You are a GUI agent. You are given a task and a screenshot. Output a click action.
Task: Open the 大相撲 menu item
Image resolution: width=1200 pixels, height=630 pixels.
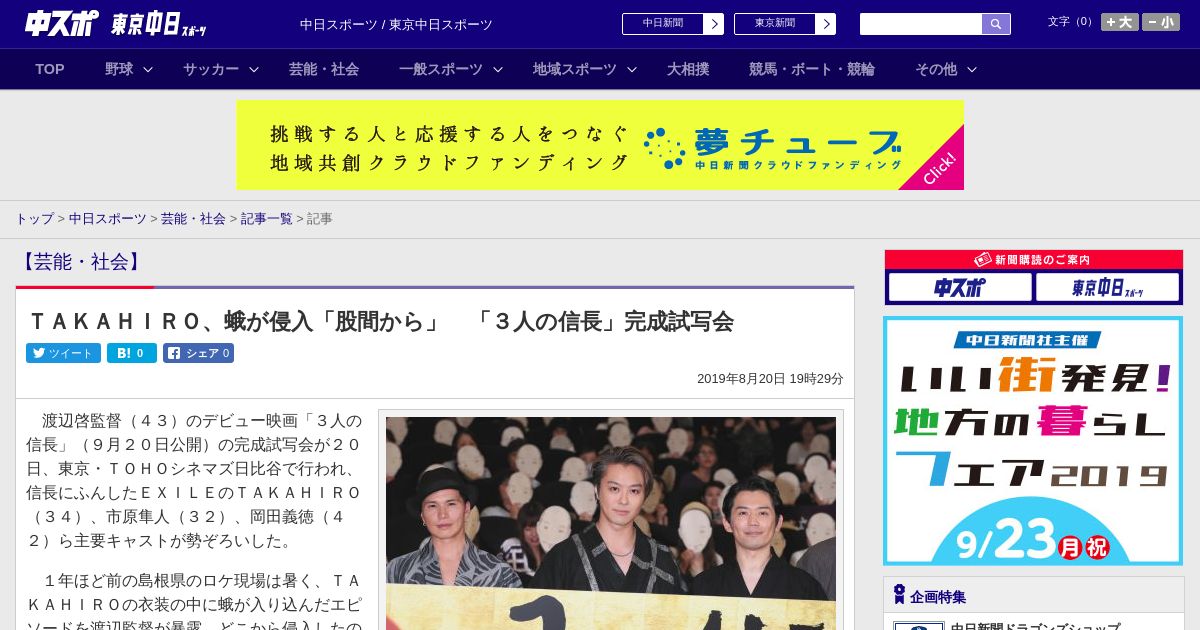pyautogui.click(x=688, y=69)
